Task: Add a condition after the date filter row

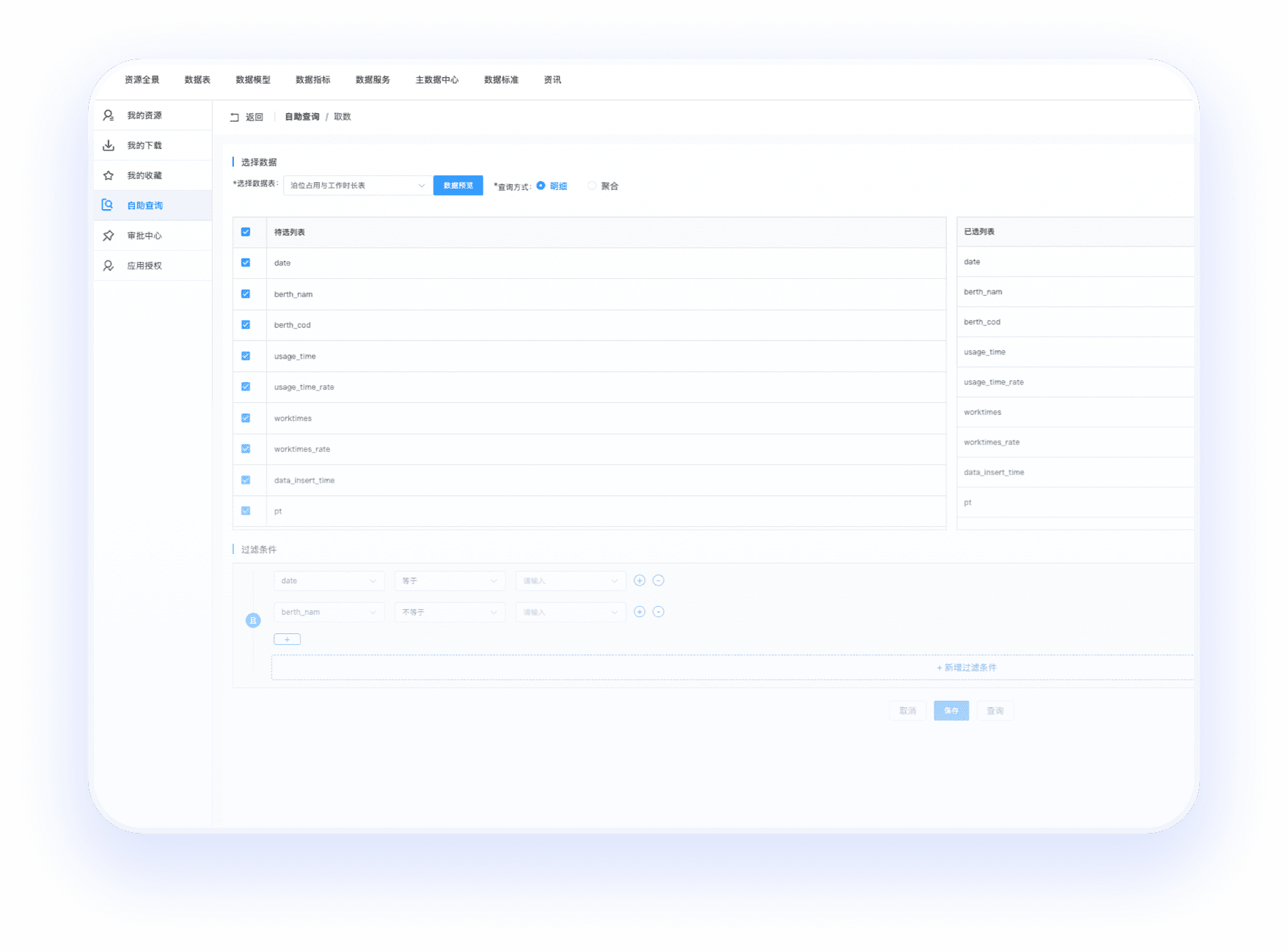Action: [x=640, y=580]
